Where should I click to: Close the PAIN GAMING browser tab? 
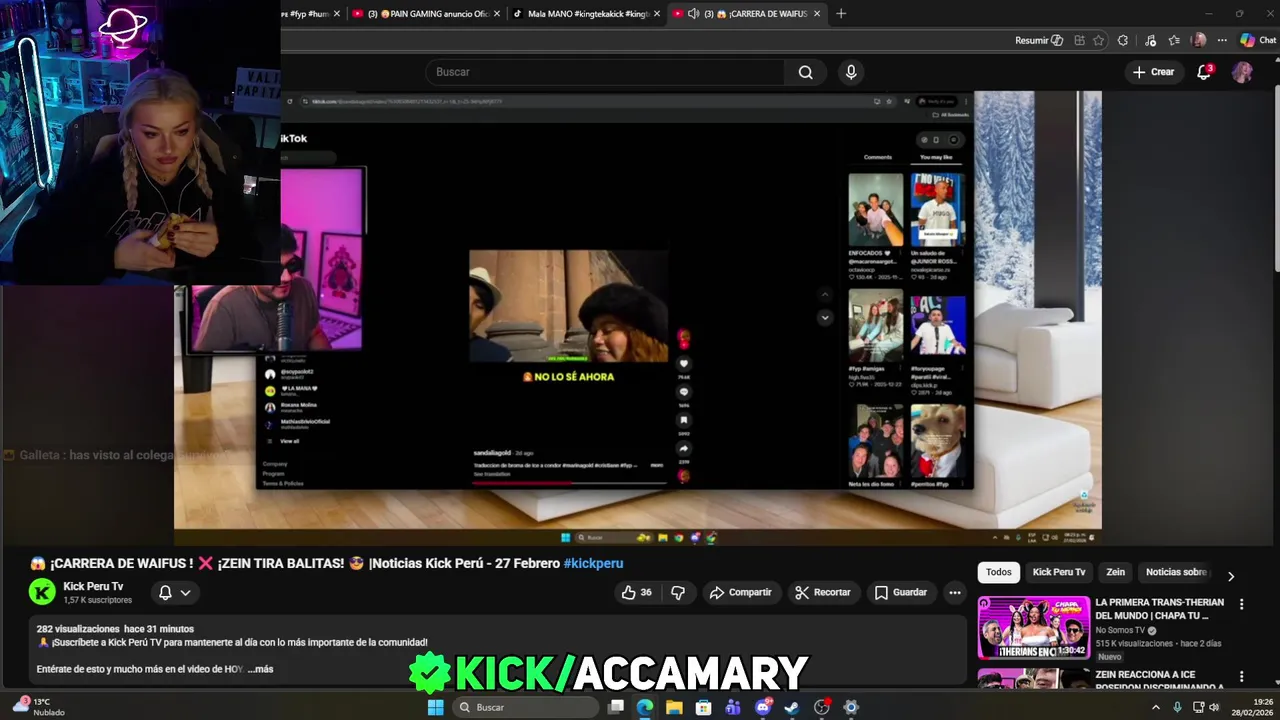tap(496, 14)
